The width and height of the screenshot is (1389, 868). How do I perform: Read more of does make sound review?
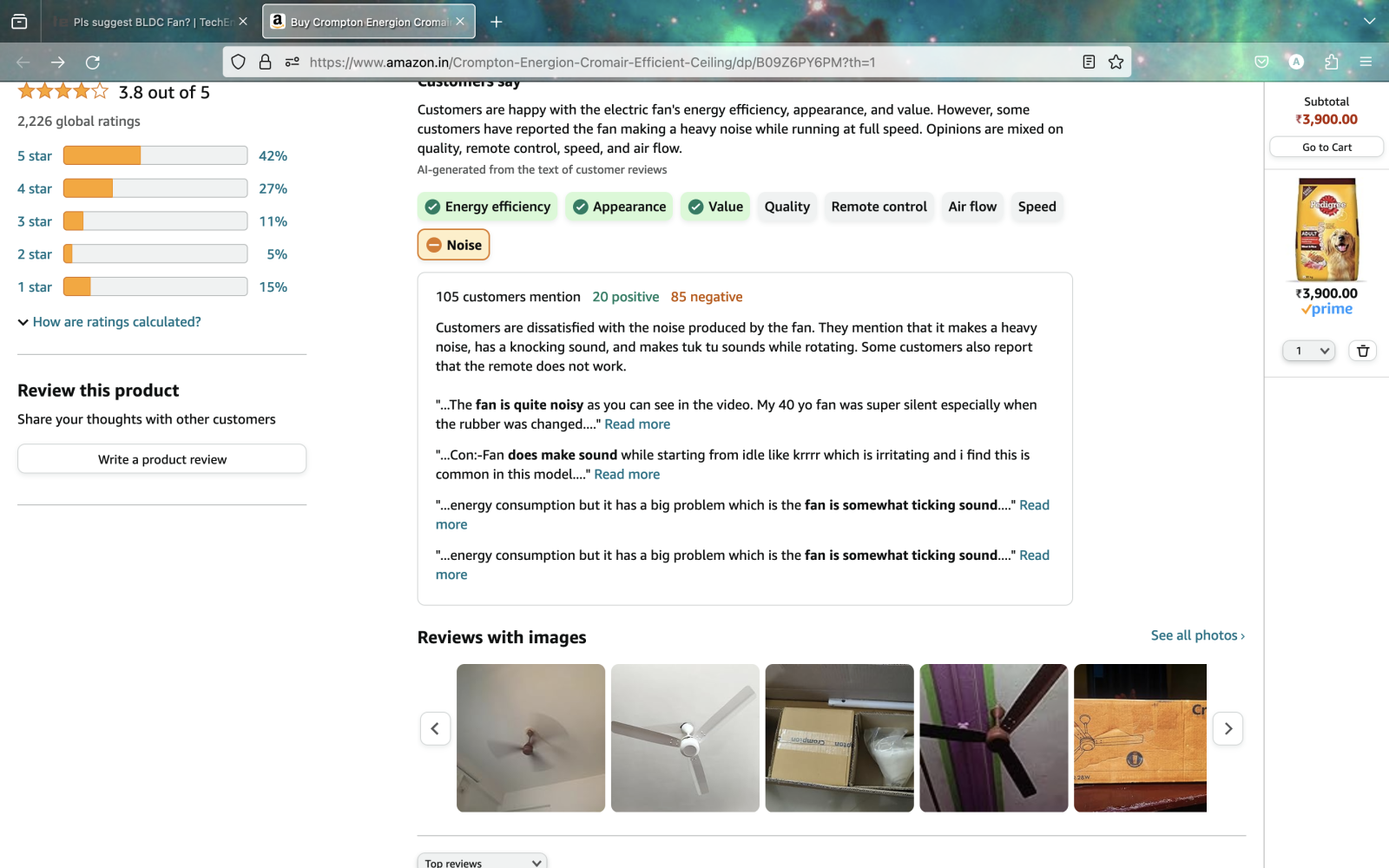coord(627,475)
